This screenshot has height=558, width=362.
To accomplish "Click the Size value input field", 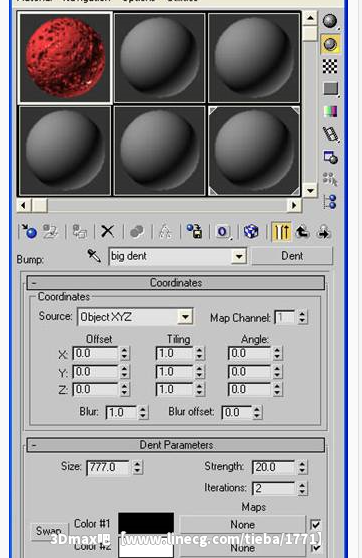I will [108, 467].
